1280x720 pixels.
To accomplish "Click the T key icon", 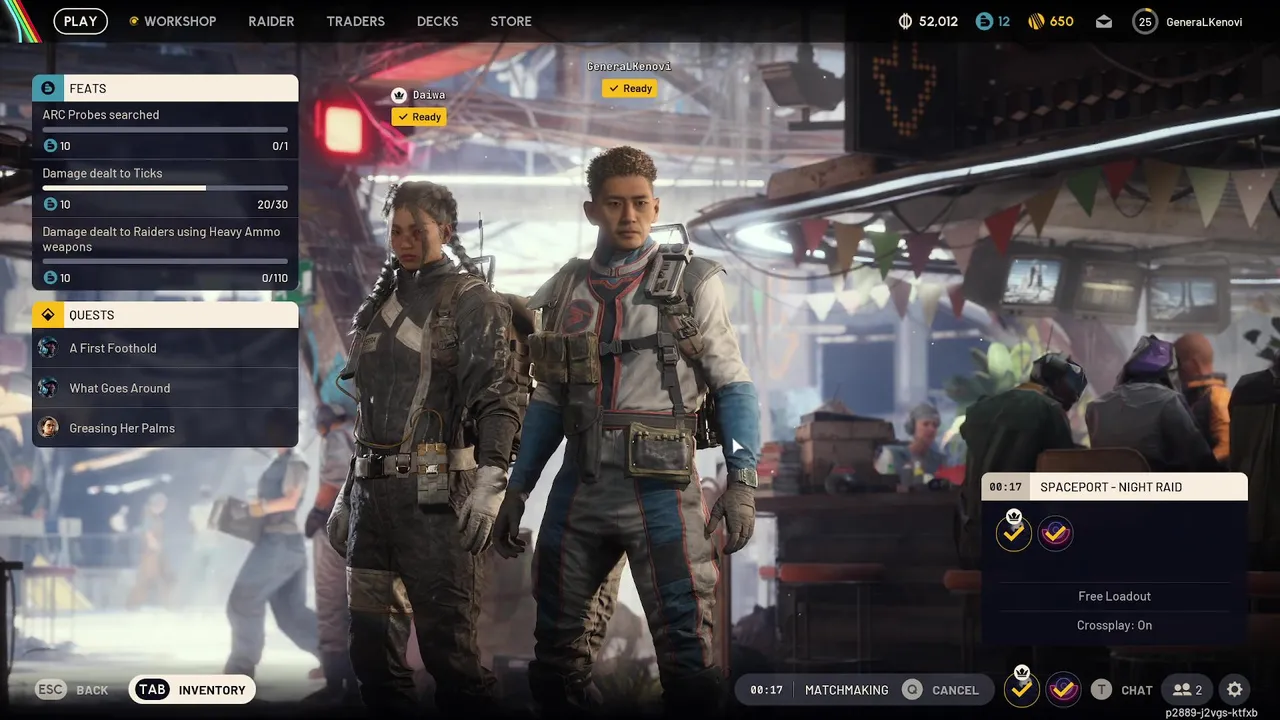I will tap(1101, 689).
